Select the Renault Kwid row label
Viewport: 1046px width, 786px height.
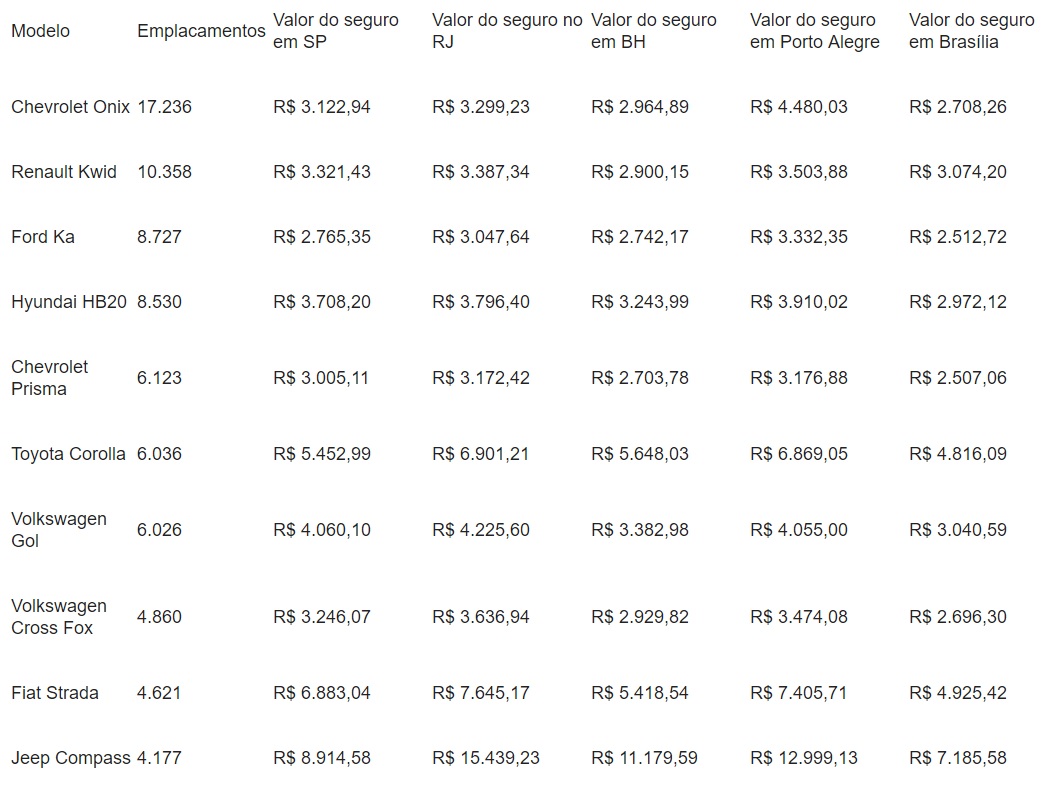[64, 172]
